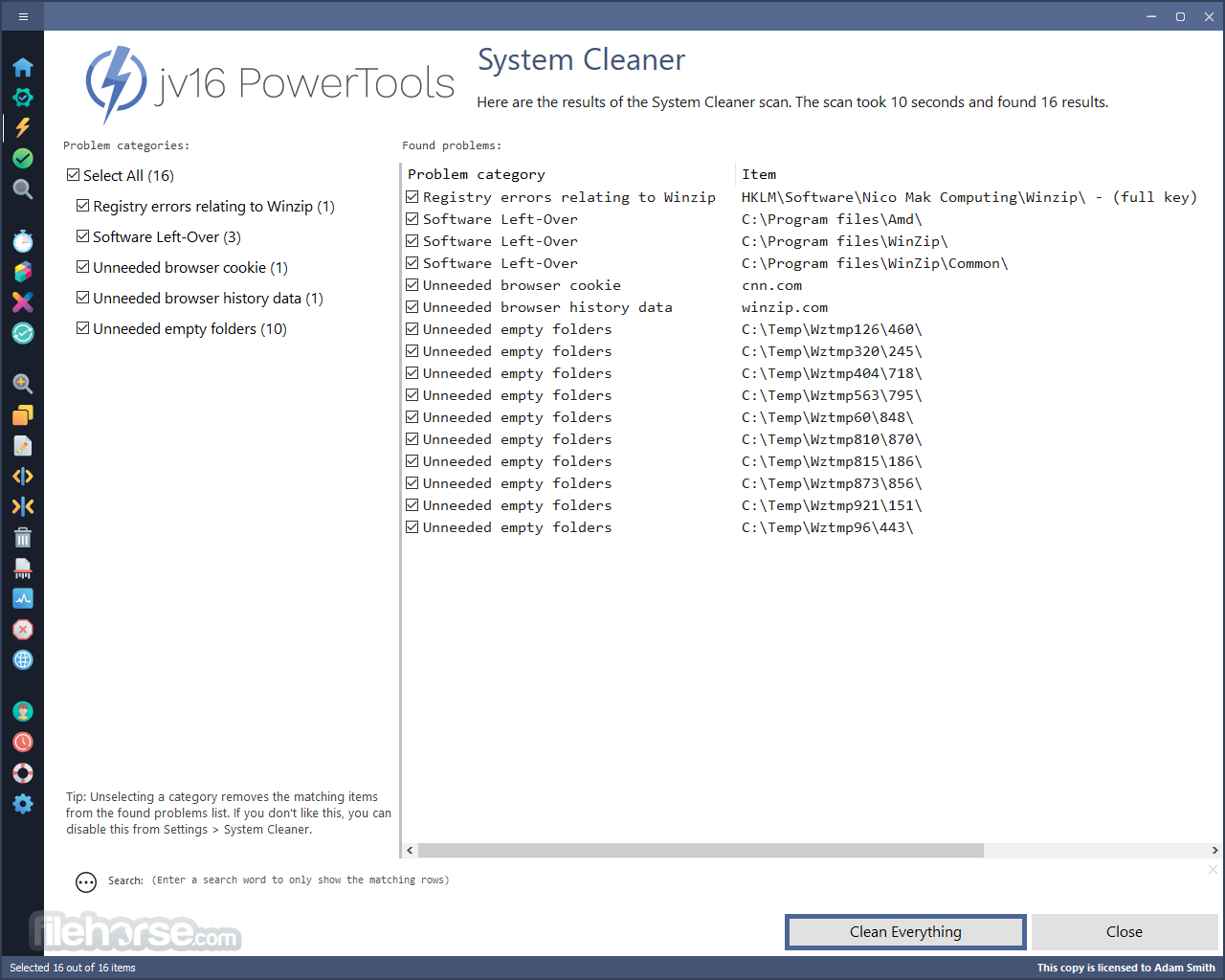
Task: Click the red octagon X sidebar icon
Action: (x=23, y=630)
